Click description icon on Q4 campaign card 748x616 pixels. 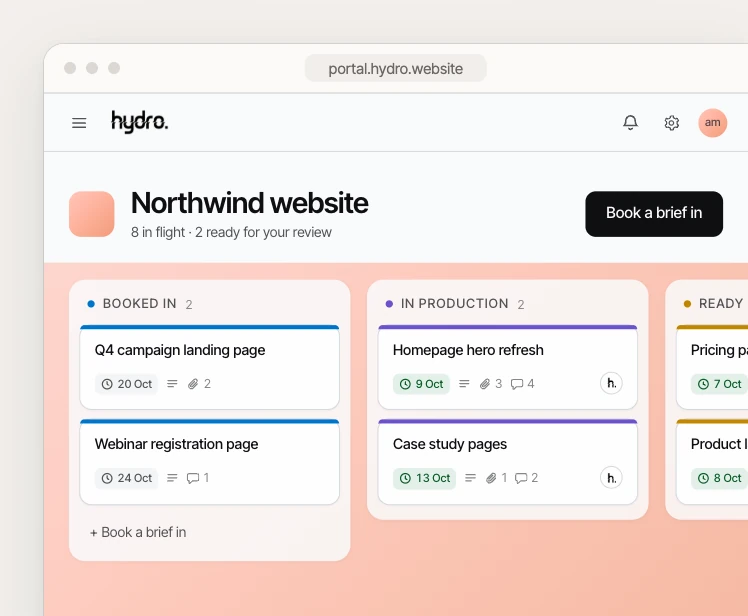pyautogui.click(x=172, y=384)
